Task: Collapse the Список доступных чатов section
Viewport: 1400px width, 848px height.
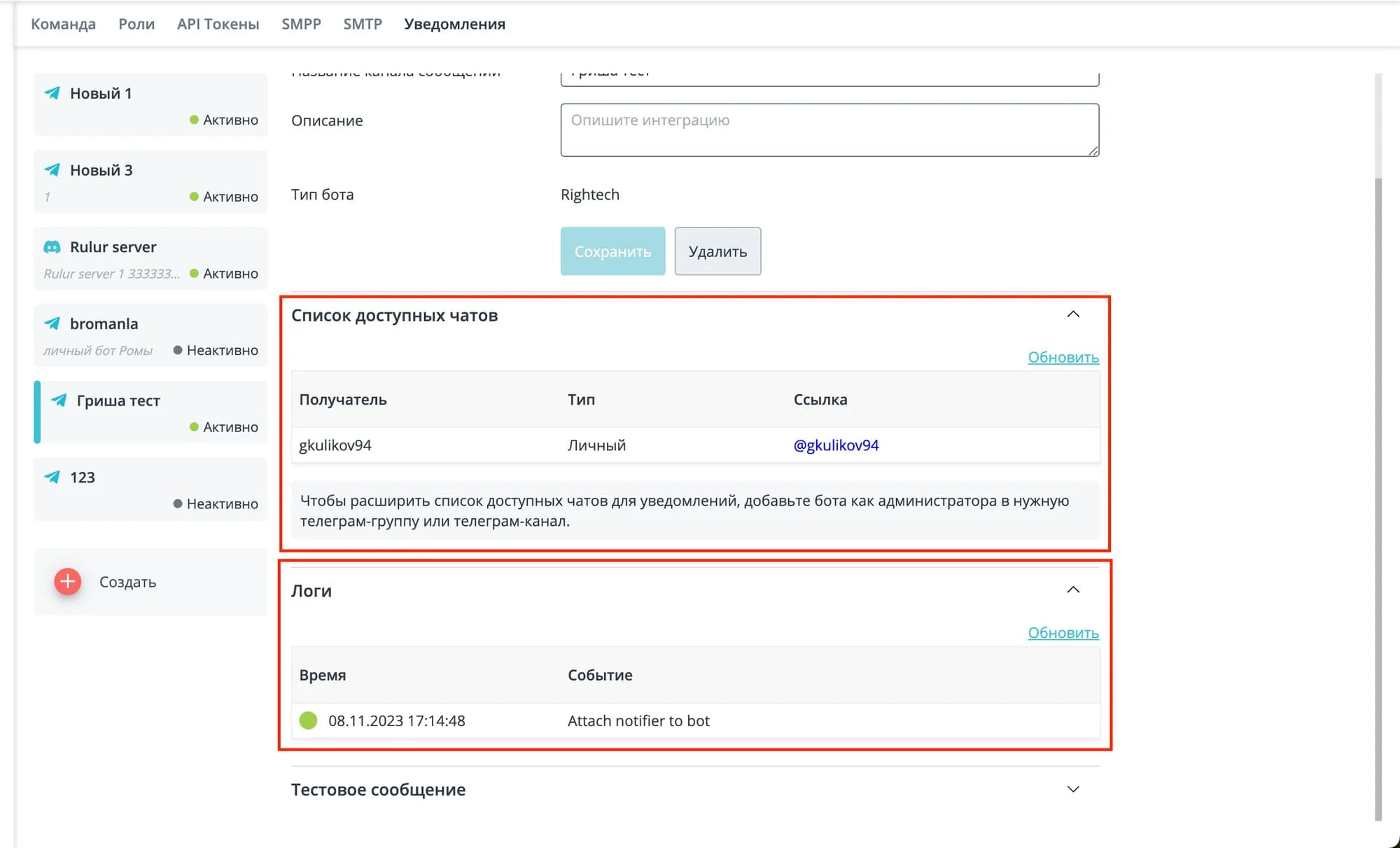Action: pos(1072,314)
